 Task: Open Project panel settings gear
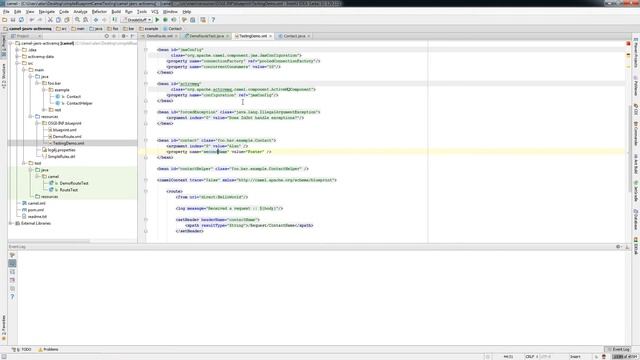(x=124, y=36)
